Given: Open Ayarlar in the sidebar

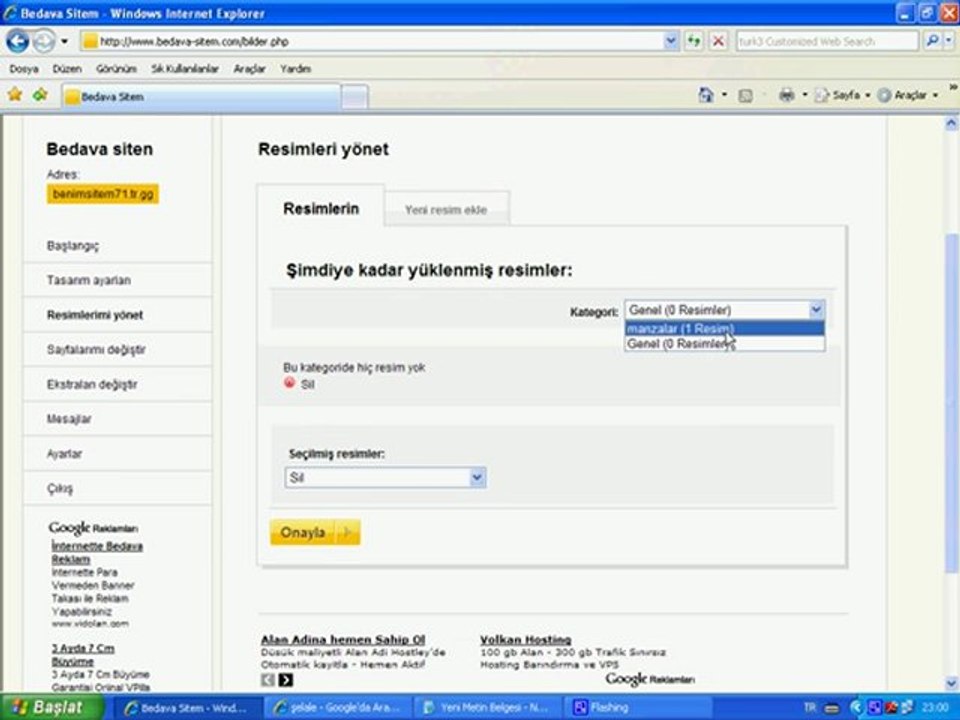Looking at the screenshot, I should [x=64, y=454].
